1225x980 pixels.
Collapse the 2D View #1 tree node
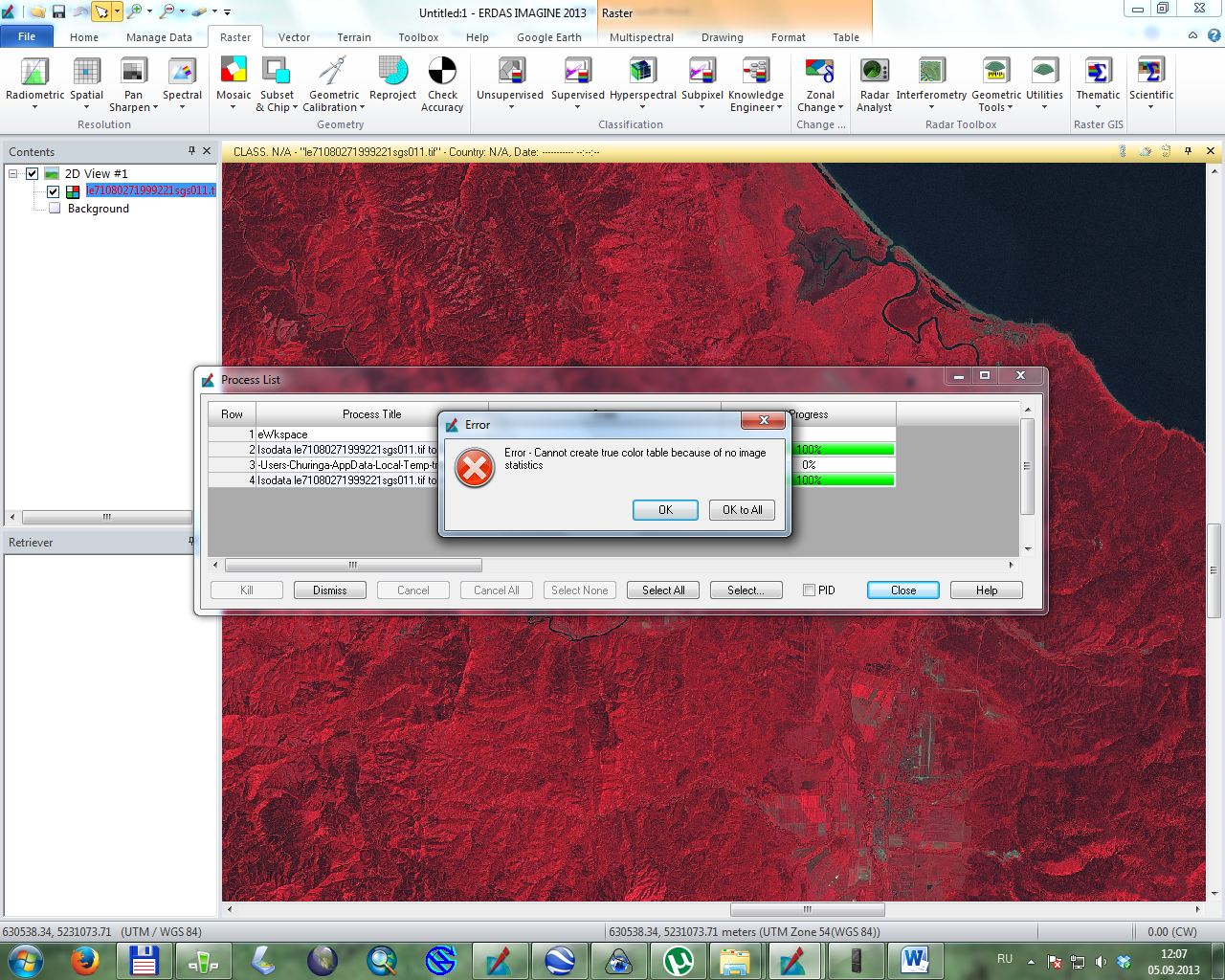point(13,174)
